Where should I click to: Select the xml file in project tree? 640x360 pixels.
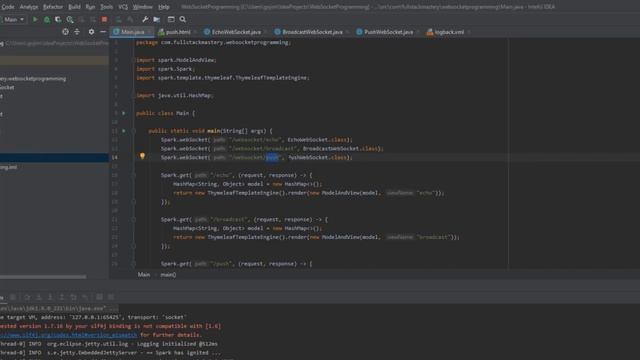point(9,167)
